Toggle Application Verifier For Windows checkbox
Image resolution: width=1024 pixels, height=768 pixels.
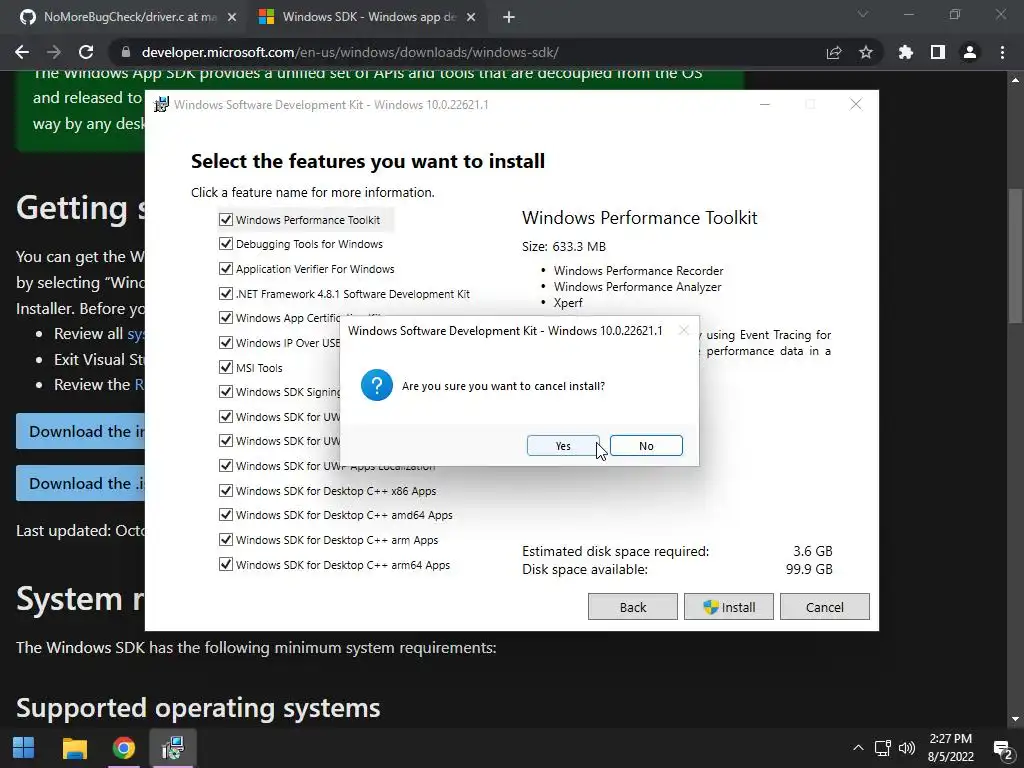(x=226, y=268)
